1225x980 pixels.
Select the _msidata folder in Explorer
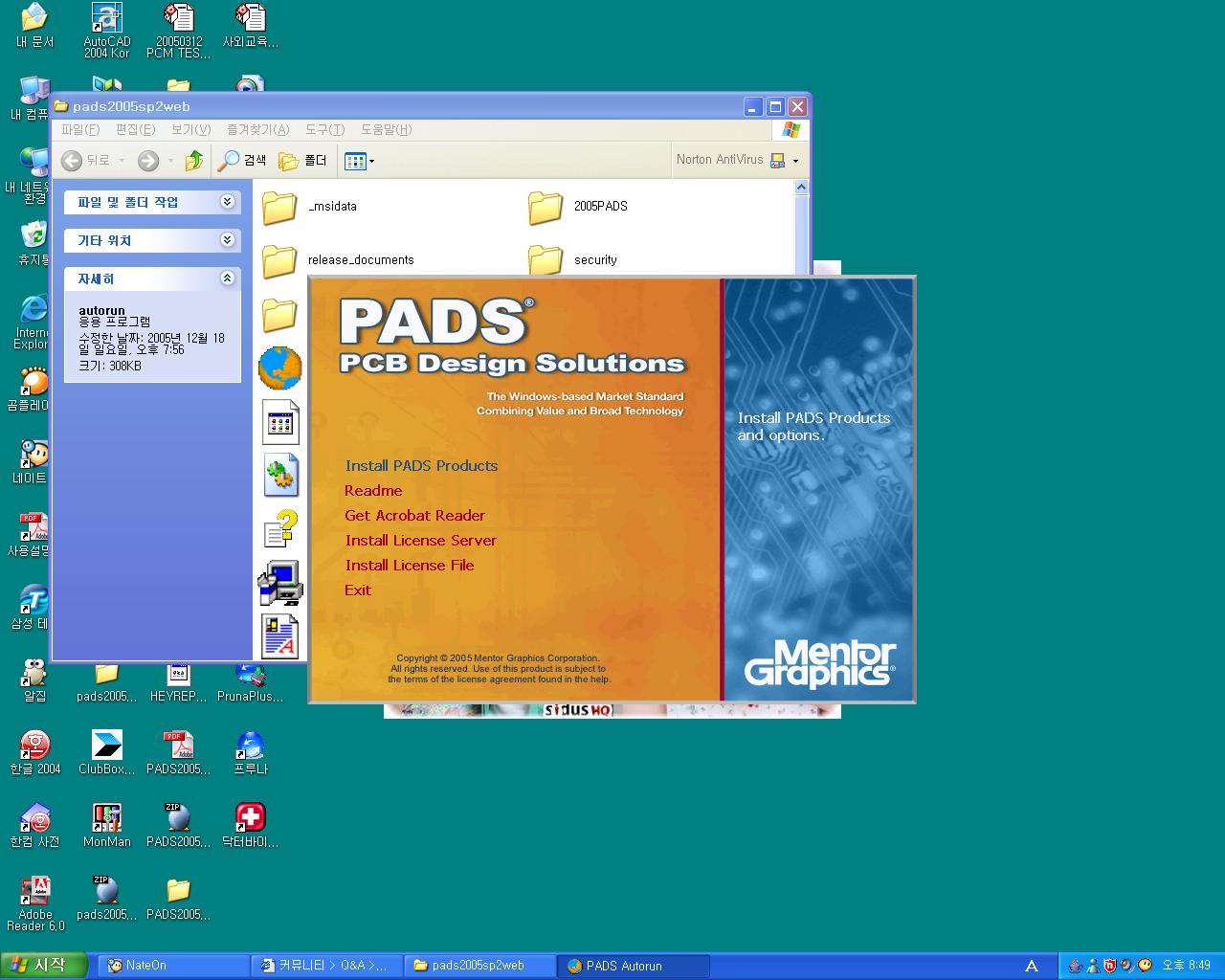pos(309,207)
